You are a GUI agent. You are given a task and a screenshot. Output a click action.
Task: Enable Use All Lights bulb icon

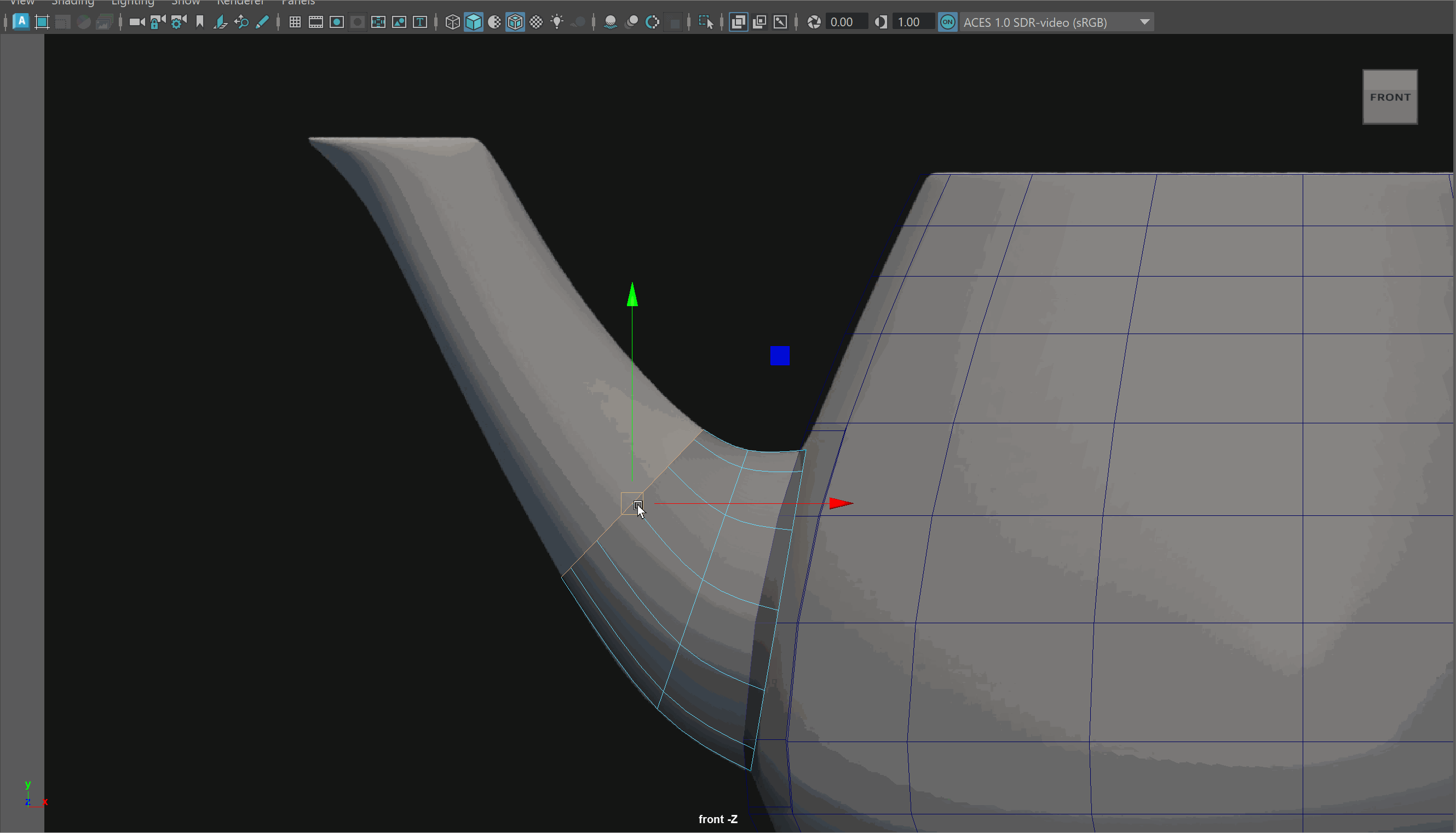(556, 22)
